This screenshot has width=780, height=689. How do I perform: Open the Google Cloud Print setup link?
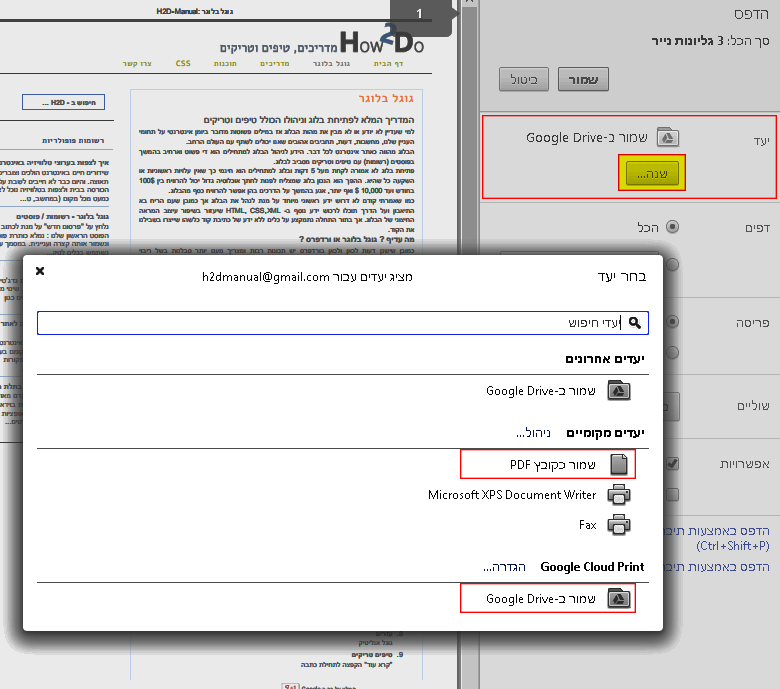click(504, 567)
